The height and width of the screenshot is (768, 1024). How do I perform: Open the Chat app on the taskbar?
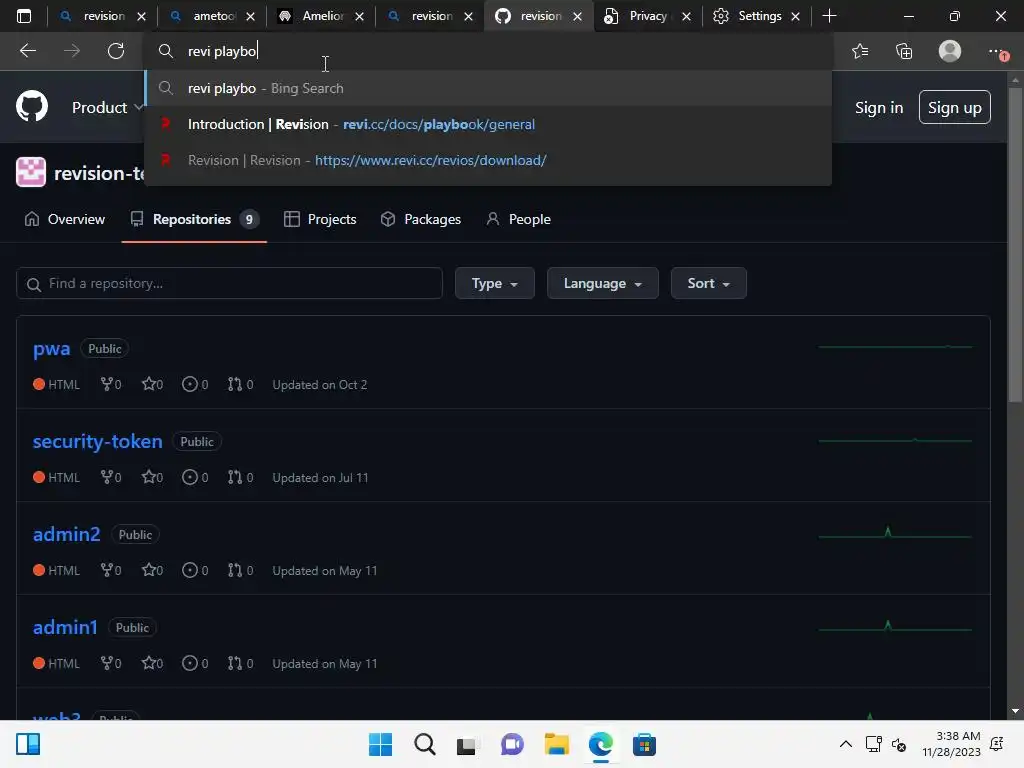pyautogui.click(x=512, y=744)
